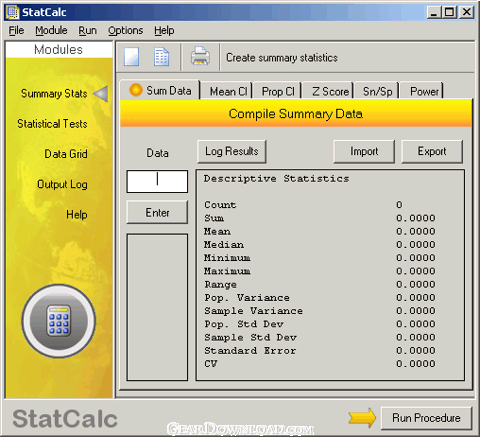Click the Run Procedure button
Screen dimensions: 480x437
tap(426, 418)
